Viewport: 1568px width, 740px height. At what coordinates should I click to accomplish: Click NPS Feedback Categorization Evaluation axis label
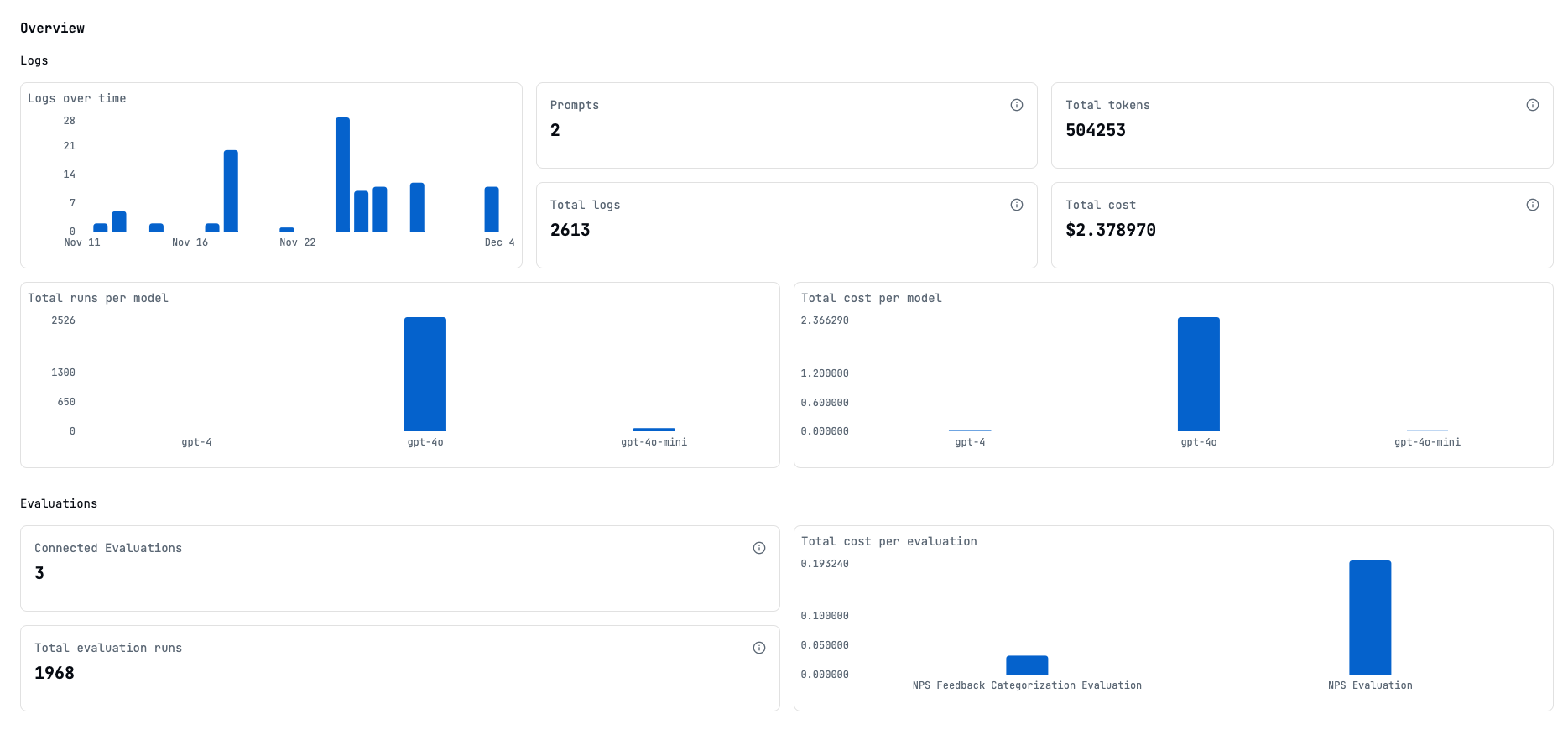click(x=1027, y=685)
